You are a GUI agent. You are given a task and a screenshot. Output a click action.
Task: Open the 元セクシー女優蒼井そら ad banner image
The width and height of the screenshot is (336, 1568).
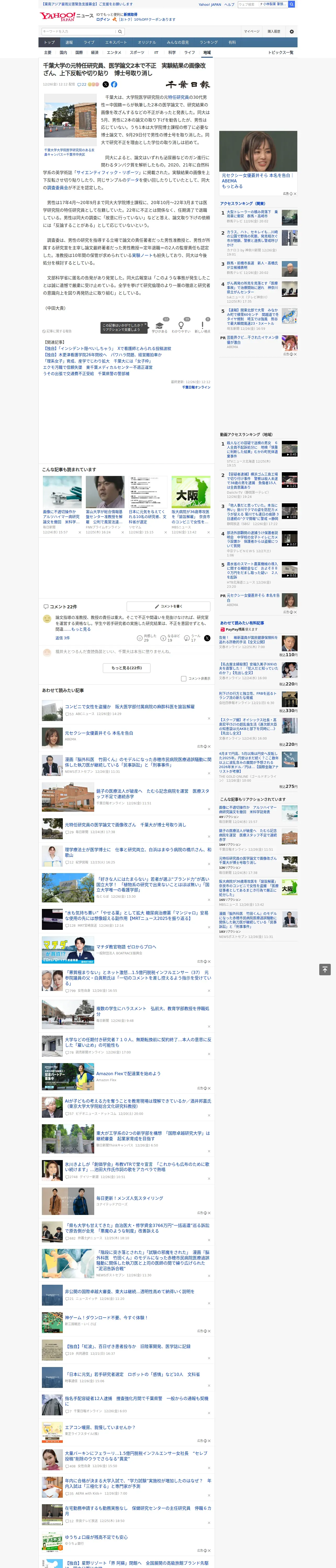click(x=258, y=151)
